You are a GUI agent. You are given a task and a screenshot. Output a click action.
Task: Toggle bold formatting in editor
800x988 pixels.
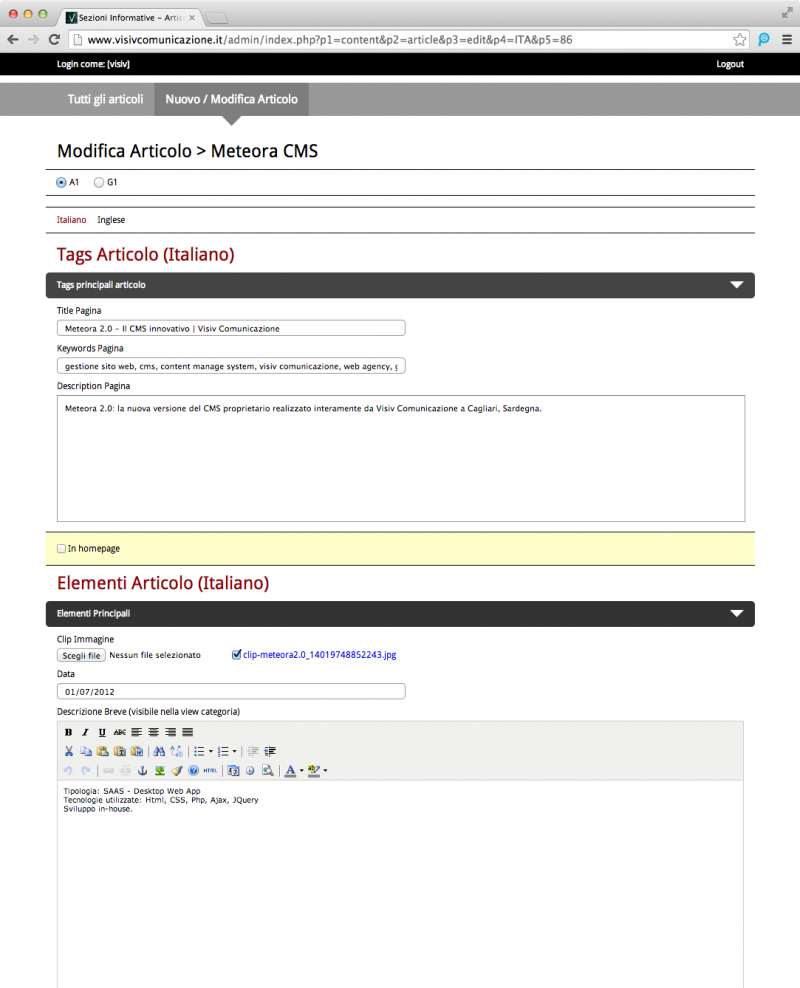tap(68, 732)
